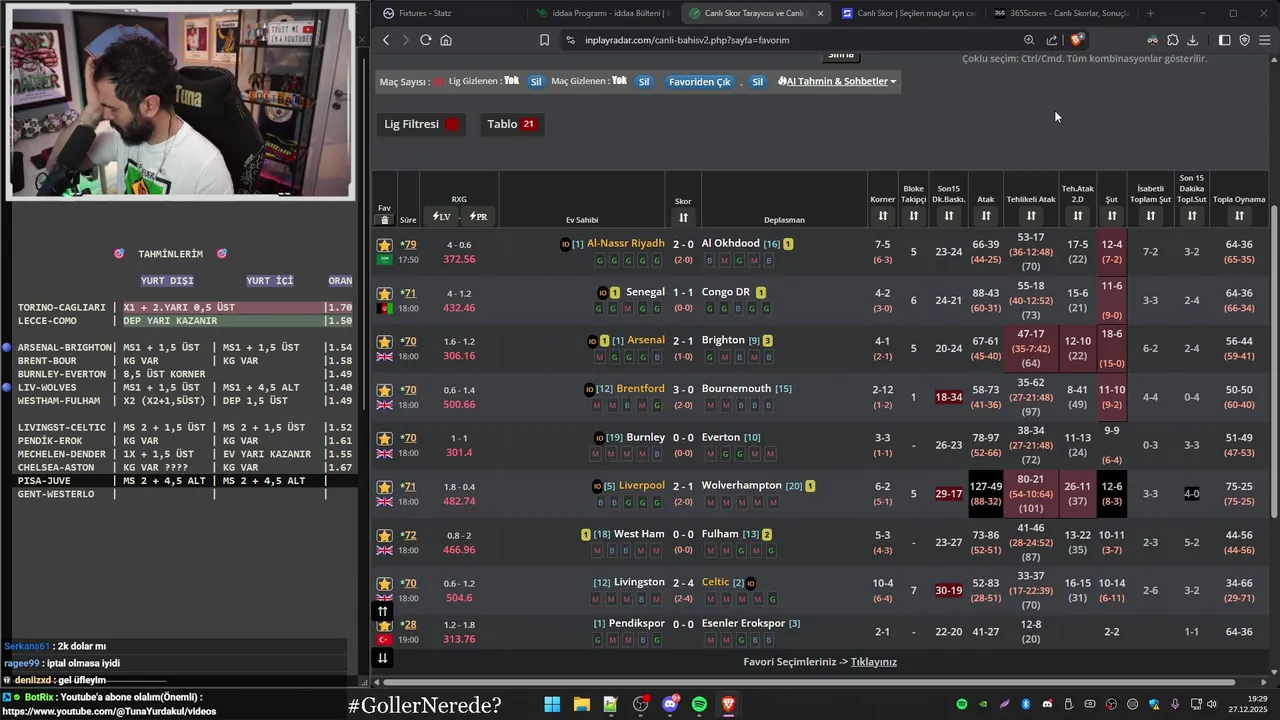This screenshot has width=1280, height=720.
Task: Open the site info icon in the address bar
Action: click(570, 40)
